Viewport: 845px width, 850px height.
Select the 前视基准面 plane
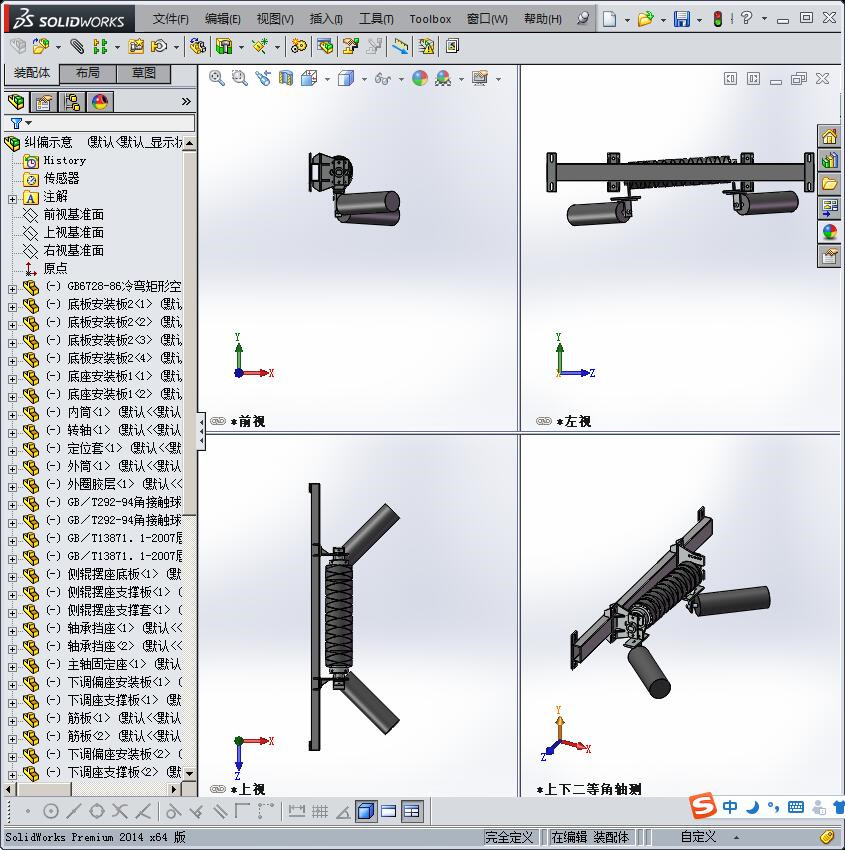tap(73, 215)
